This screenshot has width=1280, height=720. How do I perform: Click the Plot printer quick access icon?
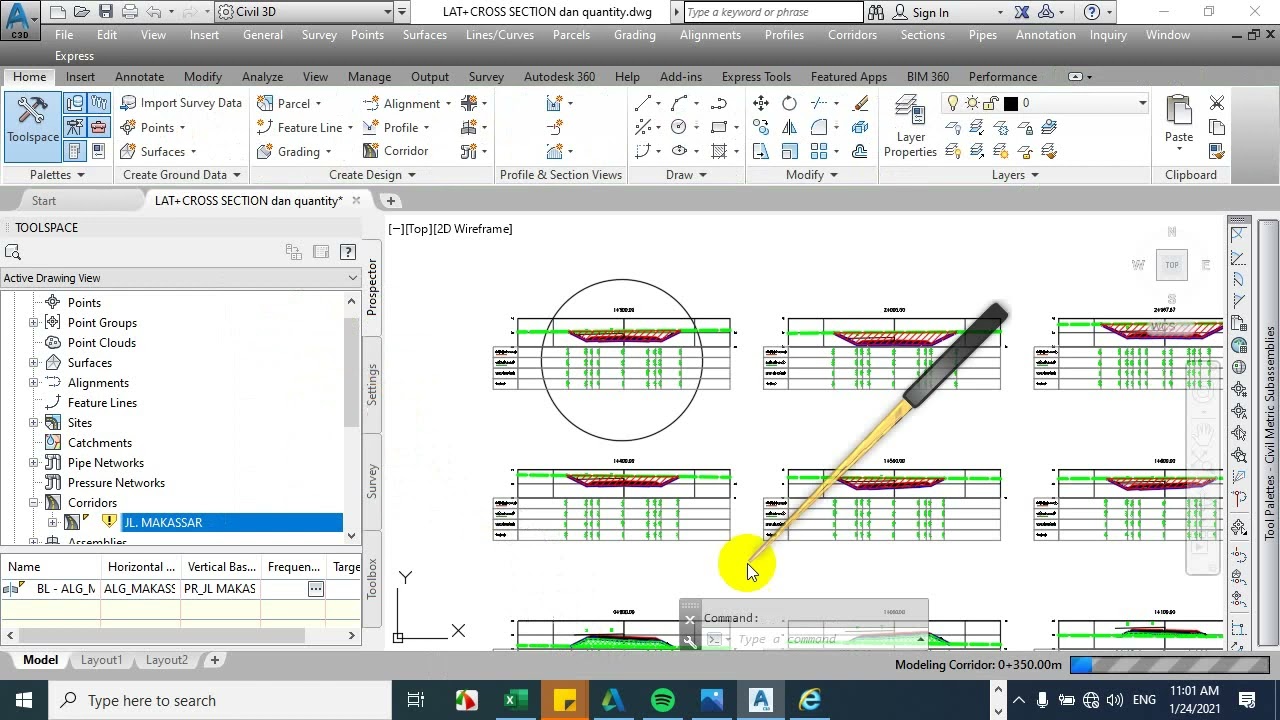coord(131,12)
